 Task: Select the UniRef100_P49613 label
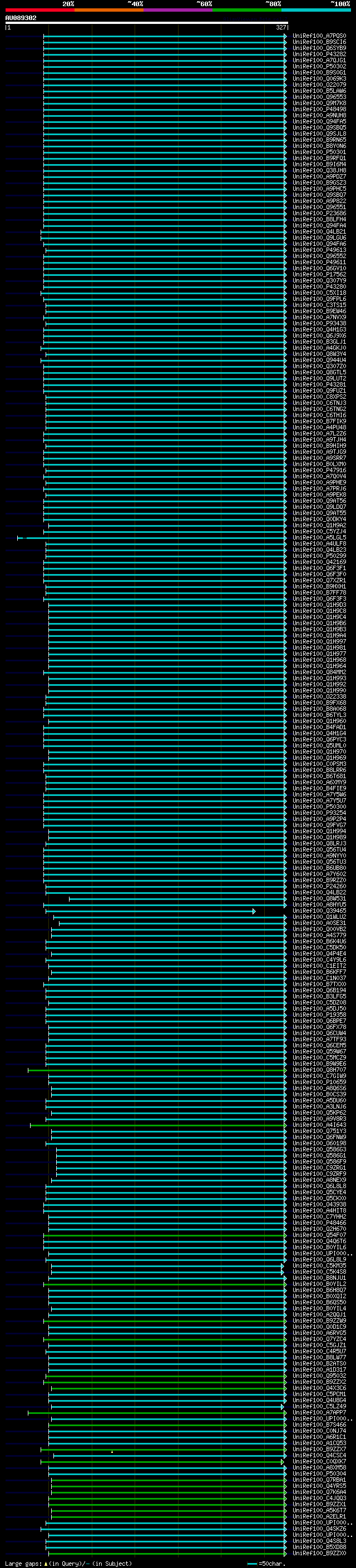(x=319, y=250)
